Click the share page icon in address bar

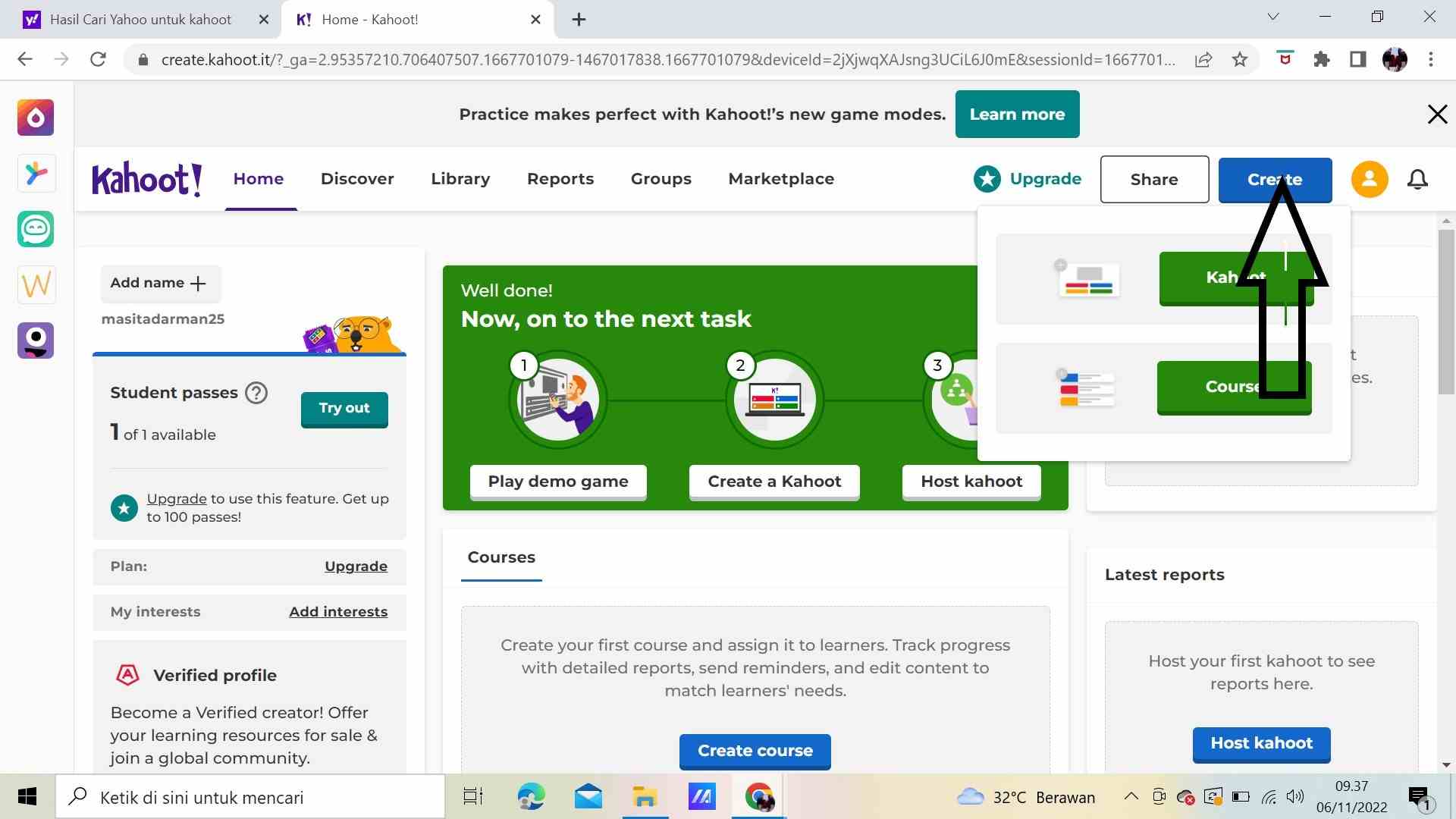pyautogui.click(x=1203, y=59)
